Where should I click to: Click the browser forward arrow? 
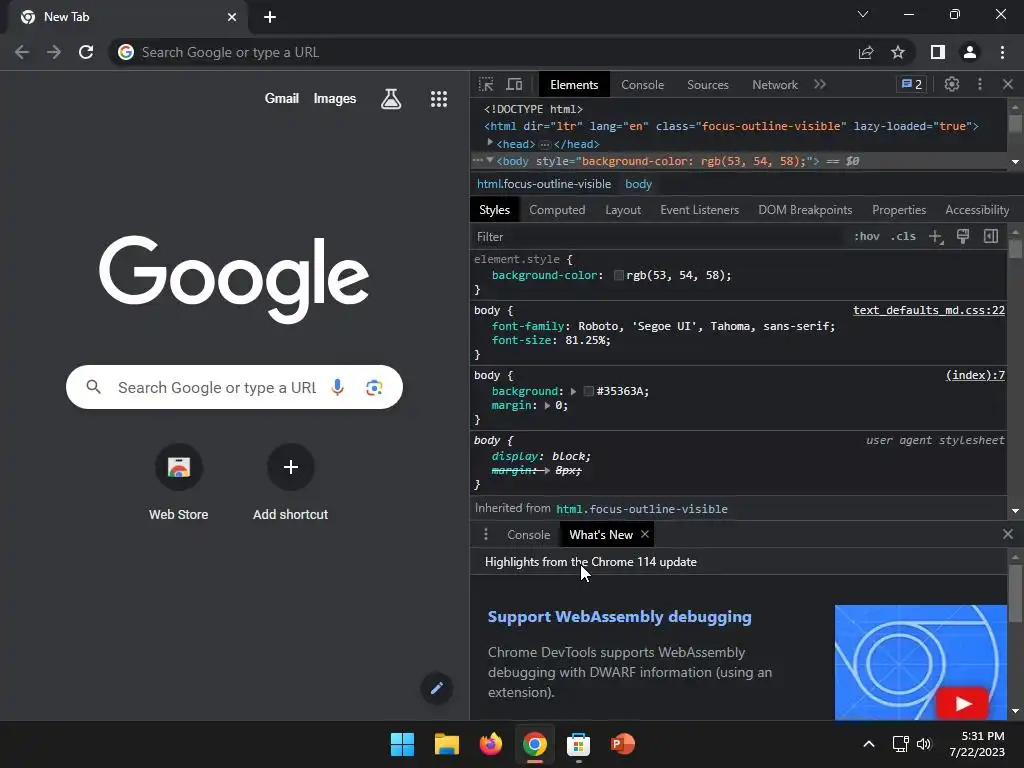(54, 52)
